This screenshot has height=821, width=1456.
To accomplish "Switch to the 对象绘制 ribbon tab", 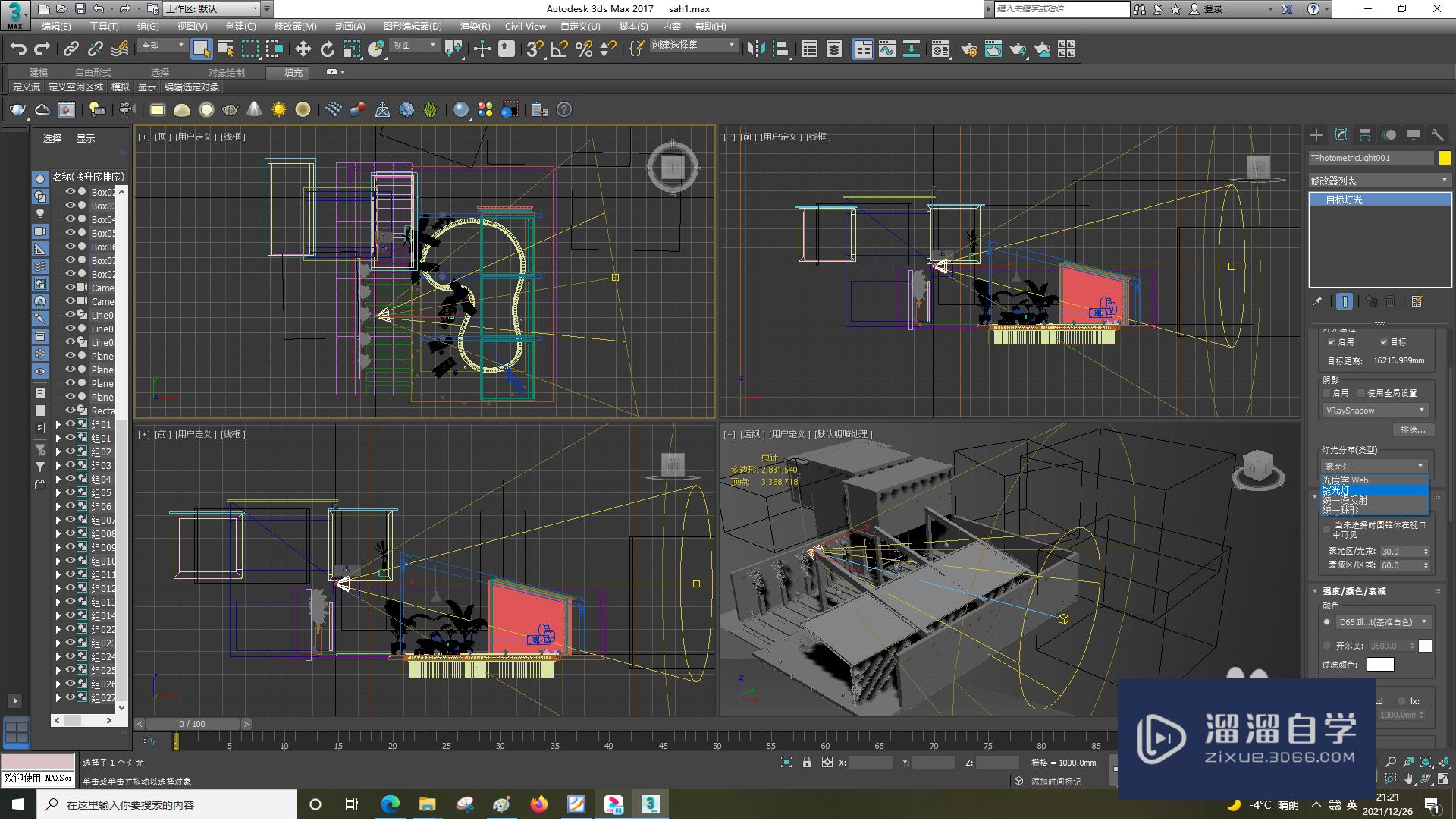I will click(227, 72).
